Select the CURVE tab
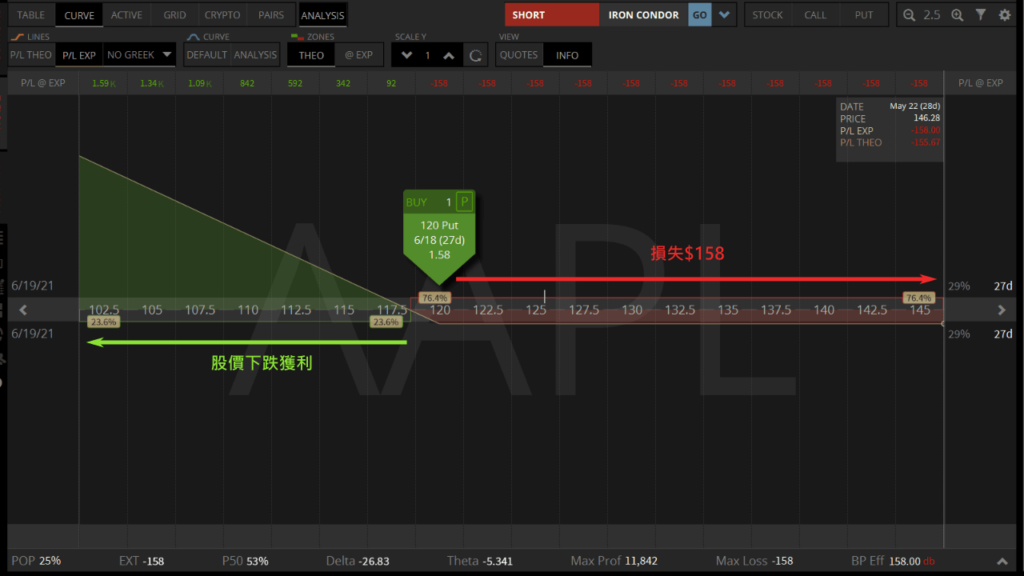Viewport: 1024px width, 576px height. 79,15
